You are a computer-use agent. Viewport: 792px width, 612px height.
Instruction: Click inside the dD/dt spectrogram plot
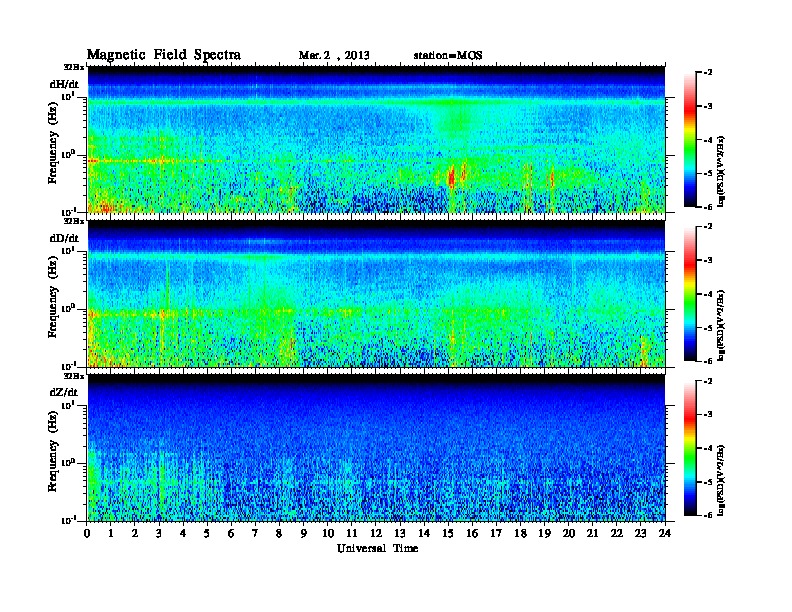coord(376,293)
